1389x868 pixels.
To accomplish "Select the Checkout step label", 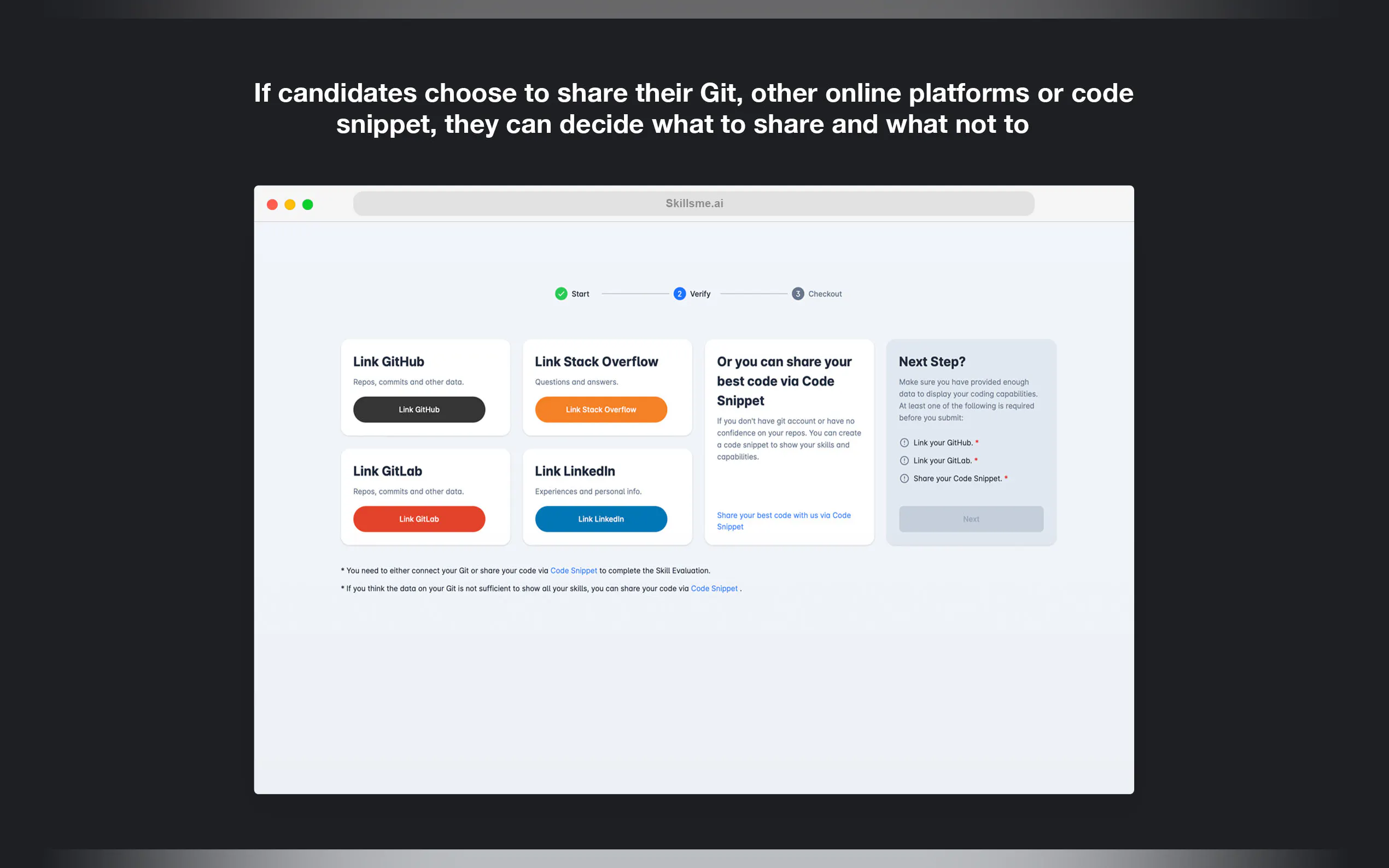I will point(825,294).
